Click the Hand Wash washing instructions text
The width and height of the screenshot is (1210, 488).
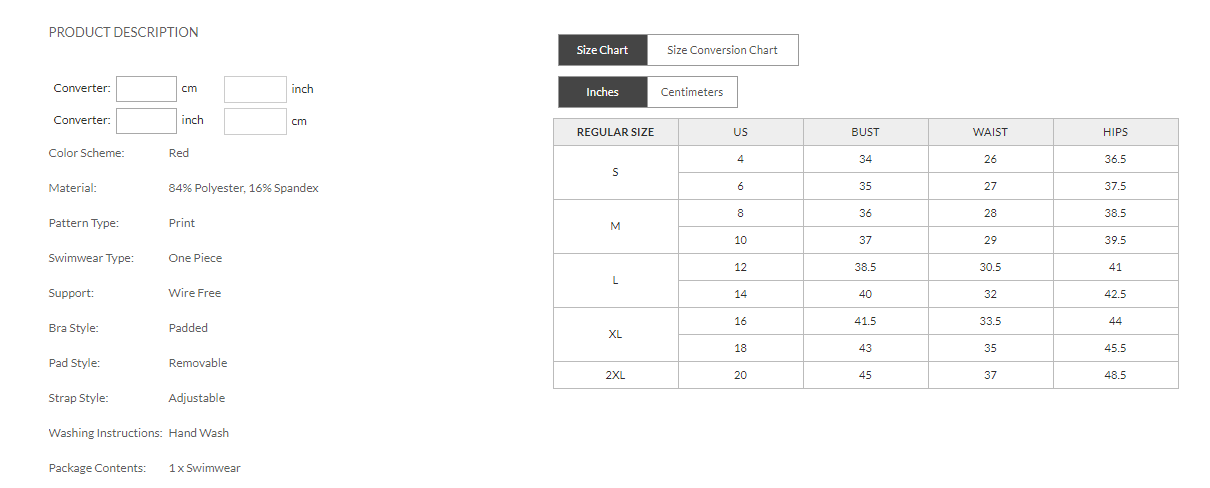tap(199, 433)
